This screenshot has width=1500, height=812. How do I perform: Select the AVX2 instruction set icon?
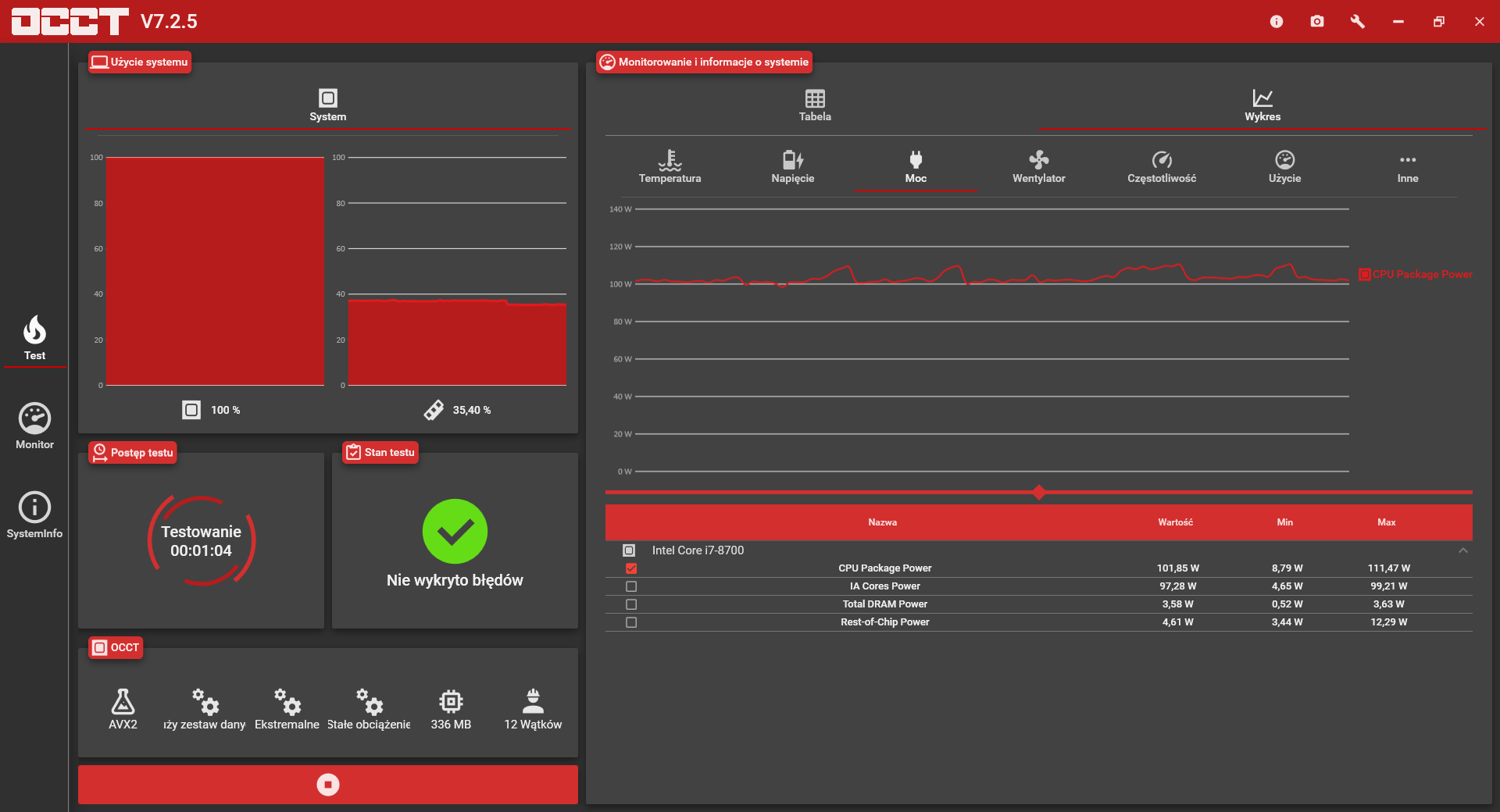point(123,701)
